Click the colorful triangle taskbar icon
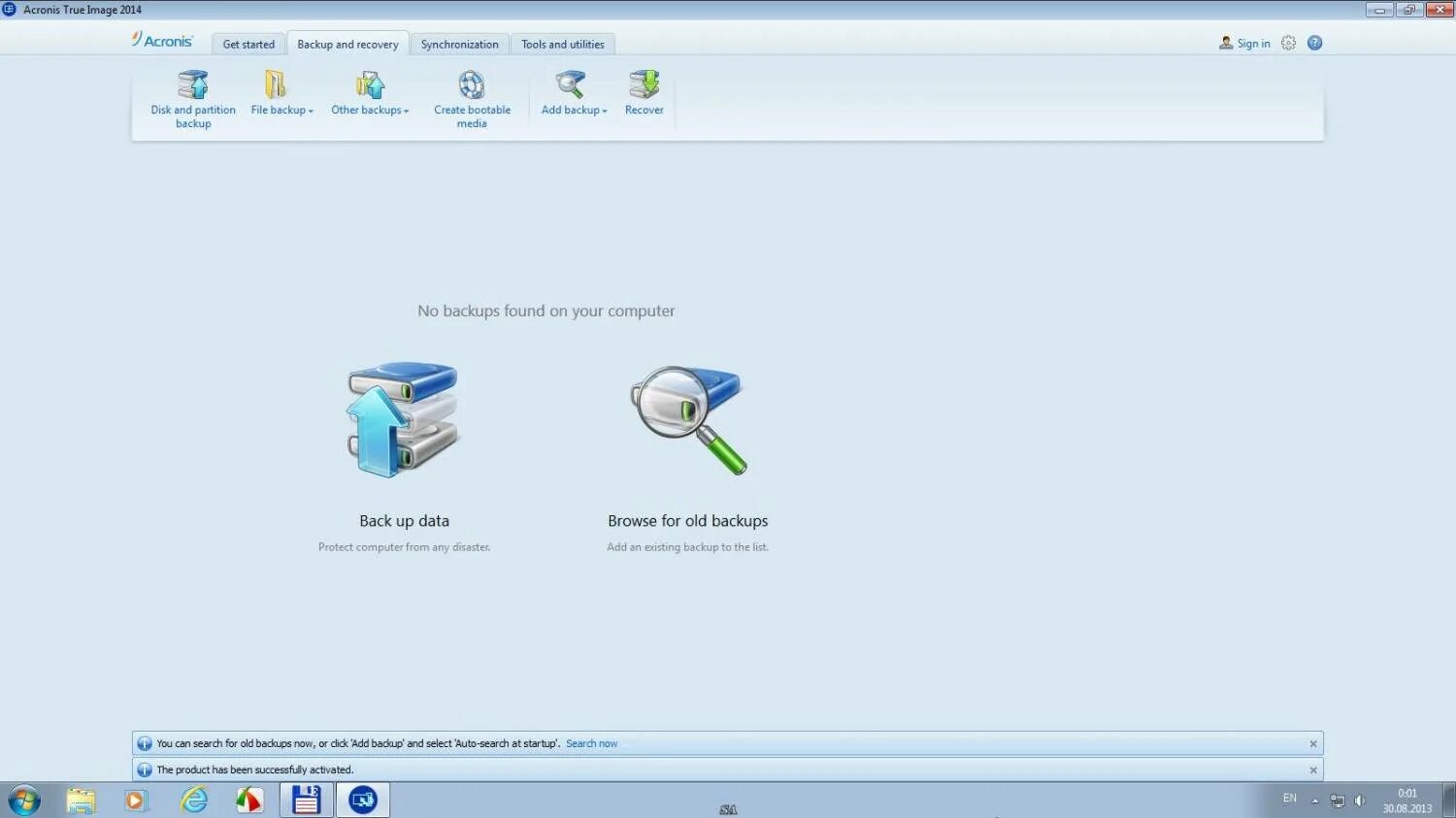Screen dimensions: 1456x818 (249, 801)
